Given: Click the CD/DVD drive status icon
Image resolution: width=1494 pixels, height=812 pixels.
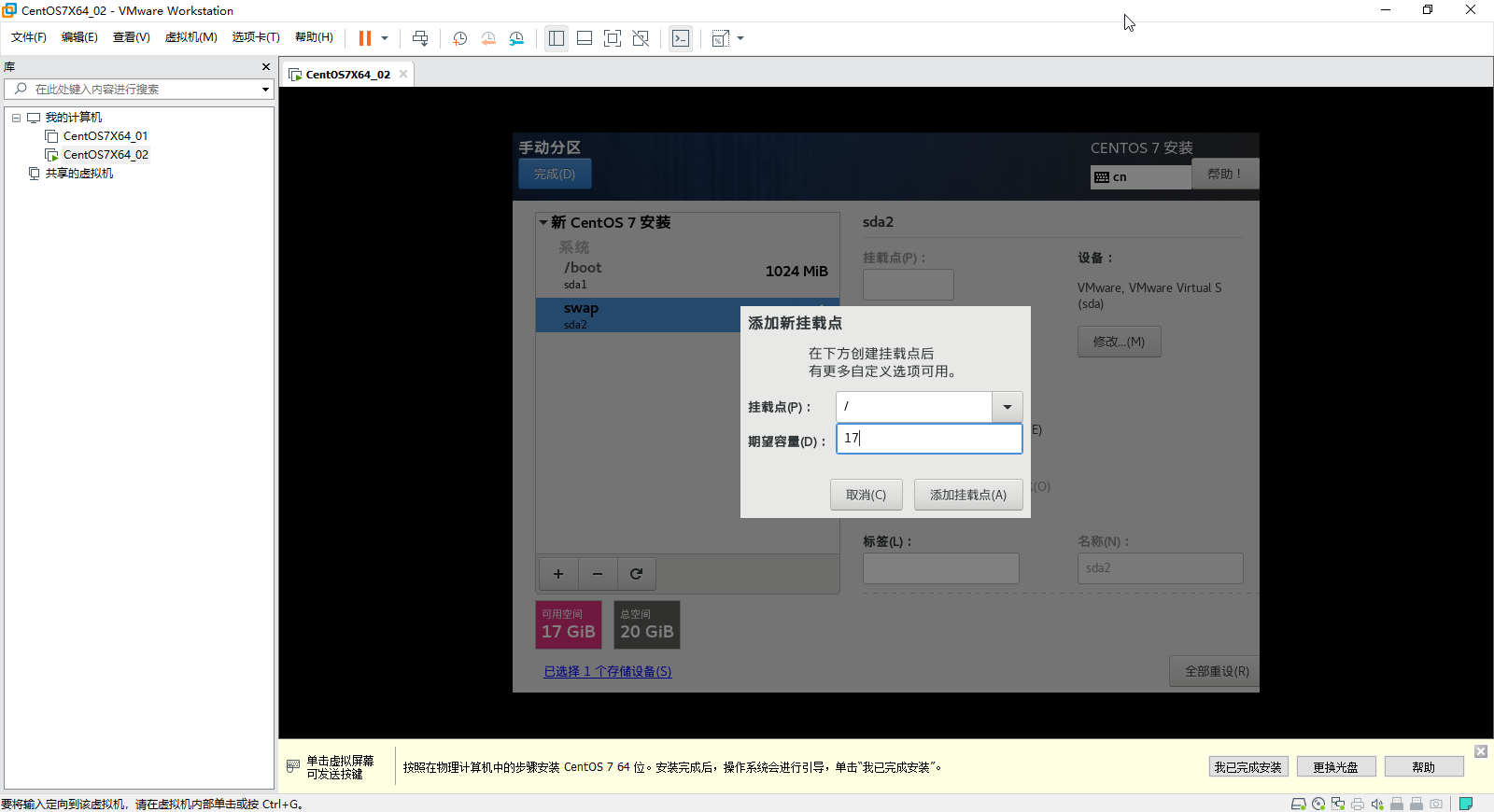Looking at the screenshot, I should point(1318,804).
